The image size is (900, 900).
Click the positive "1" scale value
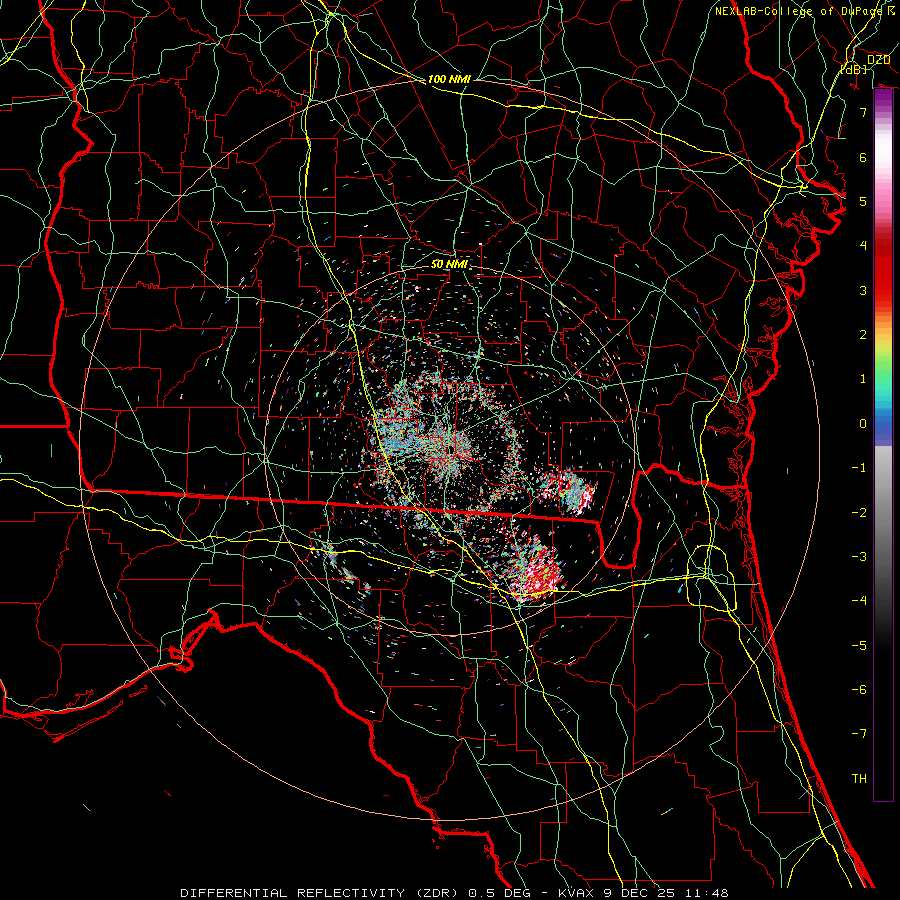pos(863,379)
